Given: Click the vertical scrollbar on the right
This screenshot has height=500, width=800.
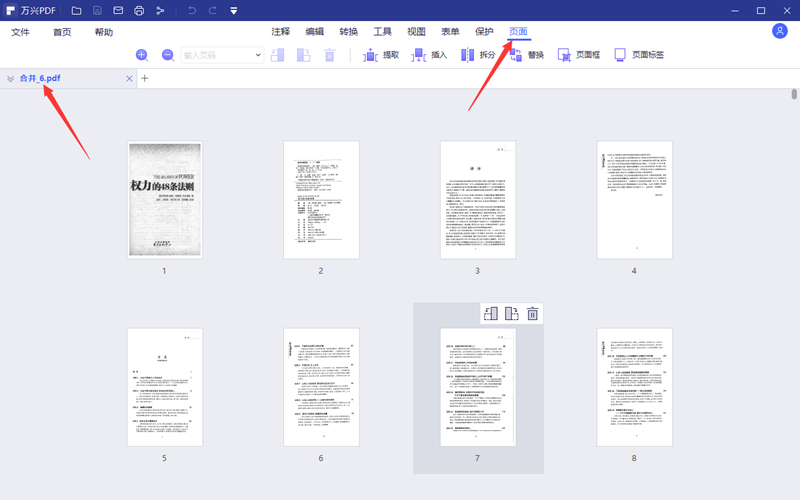Looking at the screenshot, I should pos(794,95).
